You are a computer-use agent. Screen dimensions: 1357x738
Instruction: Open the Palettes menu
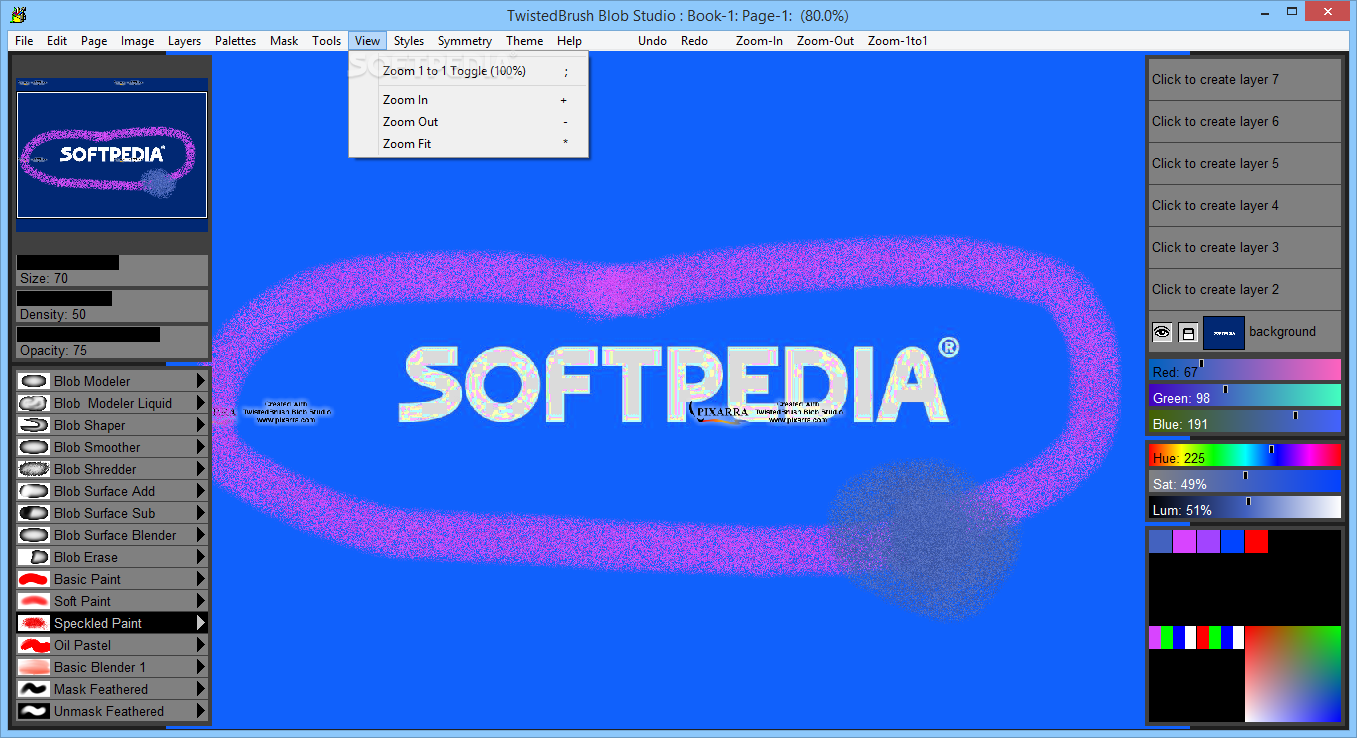(236, 41)
